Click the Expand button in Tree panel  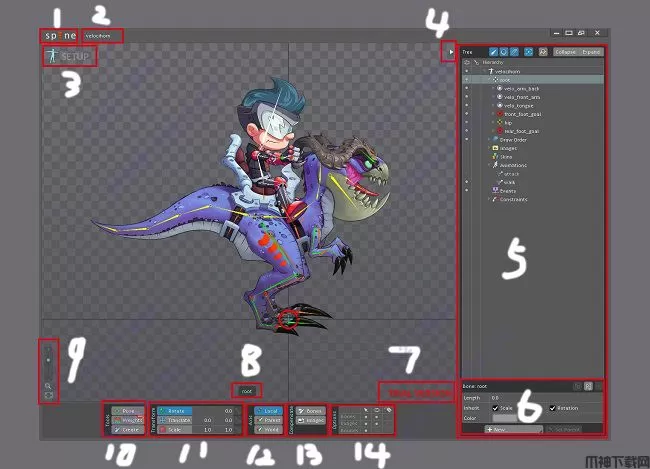pos(591,50)
